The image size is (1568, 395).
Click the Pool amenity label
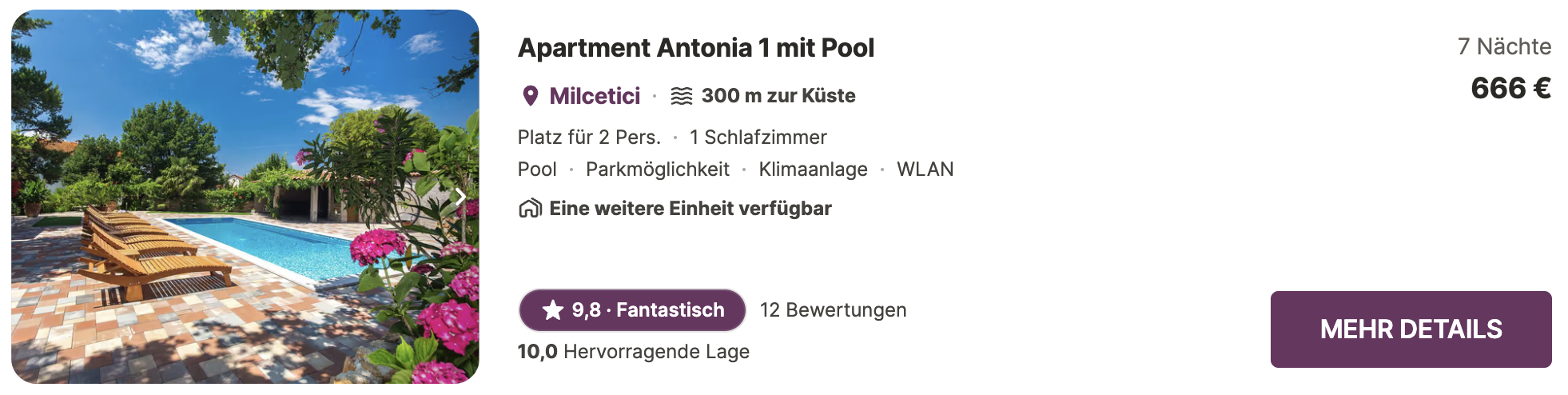pos(537,170)
